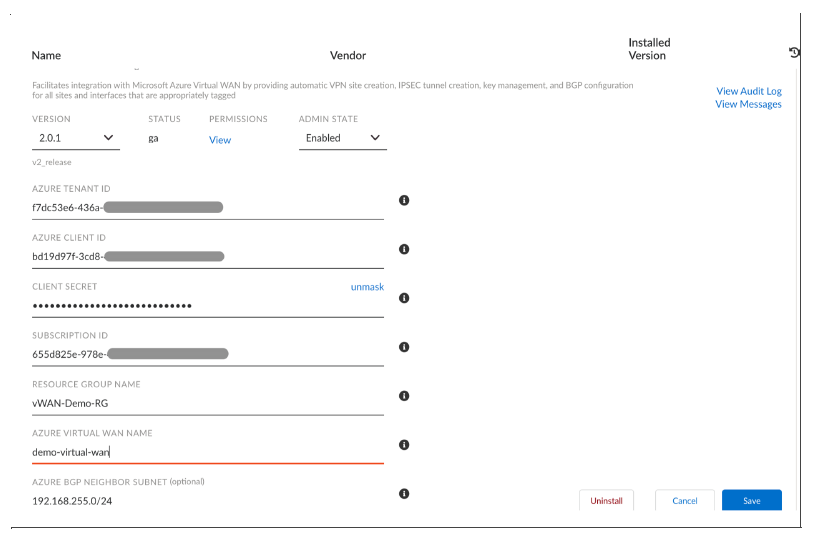The height and width of the screenshot is (545, 819).
Task: Click the Client Secret info icon
Action: point(404,298)
